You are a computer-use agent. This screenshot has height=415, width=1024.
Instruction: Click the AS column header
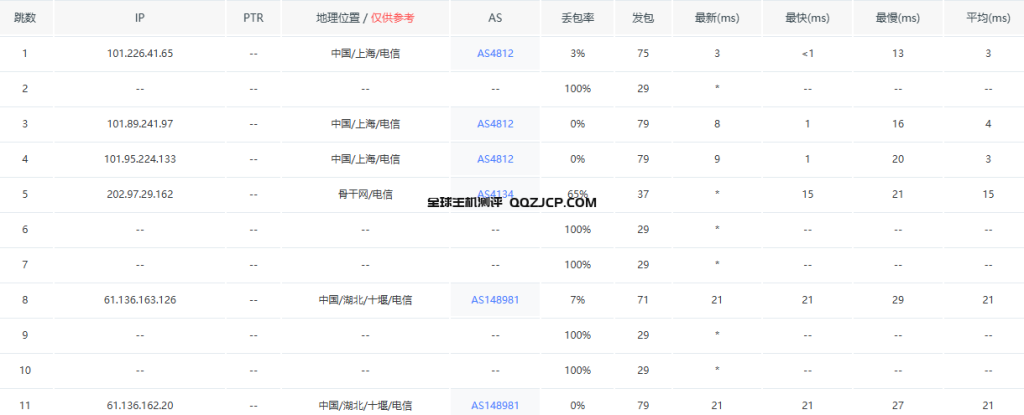point(495,18)
